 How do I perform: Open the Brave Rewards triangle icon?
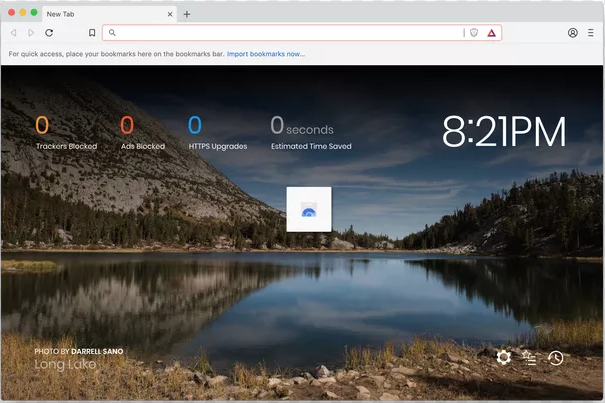click(x=491, y=33)
